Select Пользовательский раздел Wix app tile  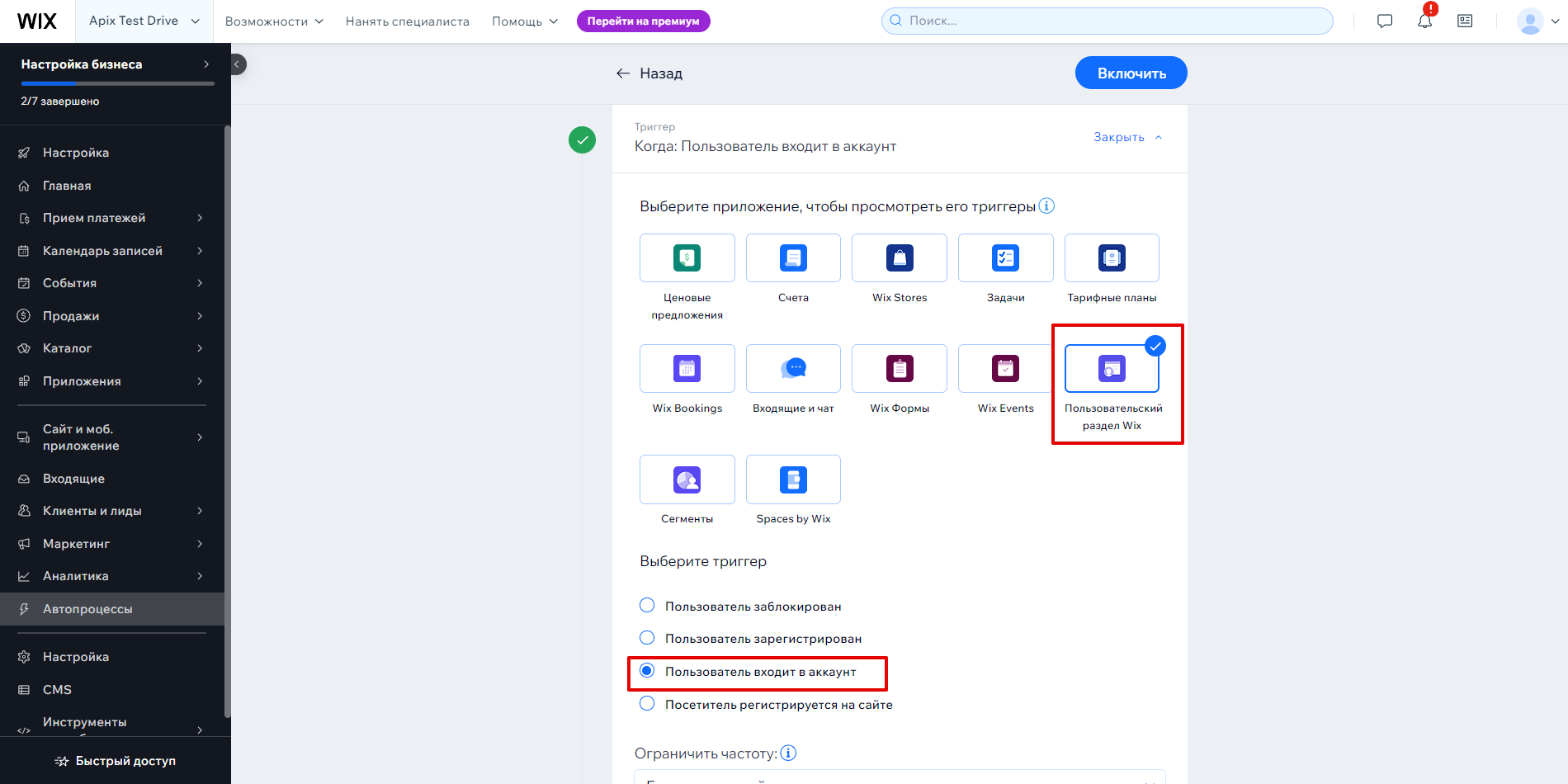1112,369
